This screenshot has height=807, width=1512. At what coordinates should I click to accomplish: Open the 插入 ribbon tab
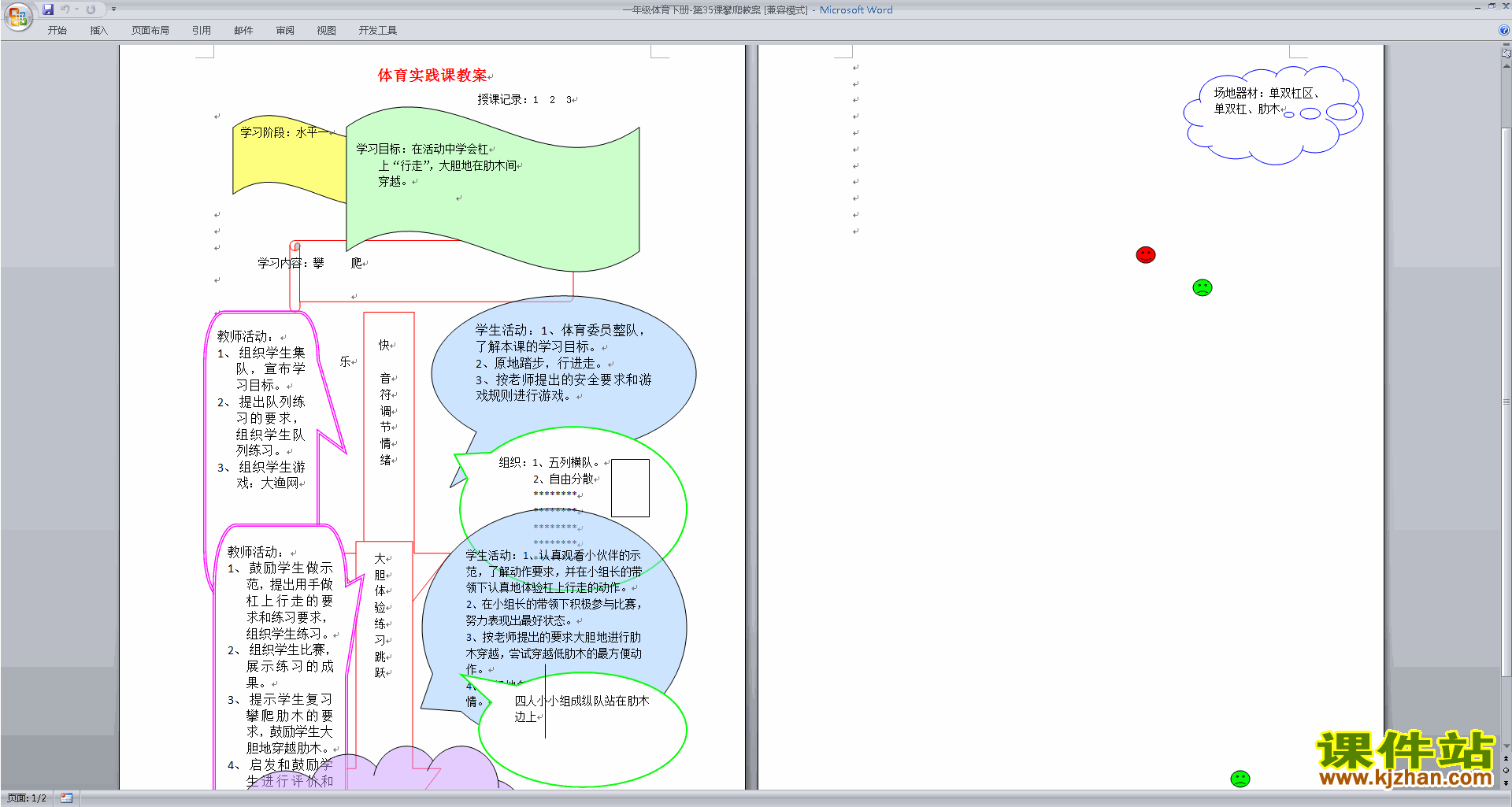pos(98,31)
